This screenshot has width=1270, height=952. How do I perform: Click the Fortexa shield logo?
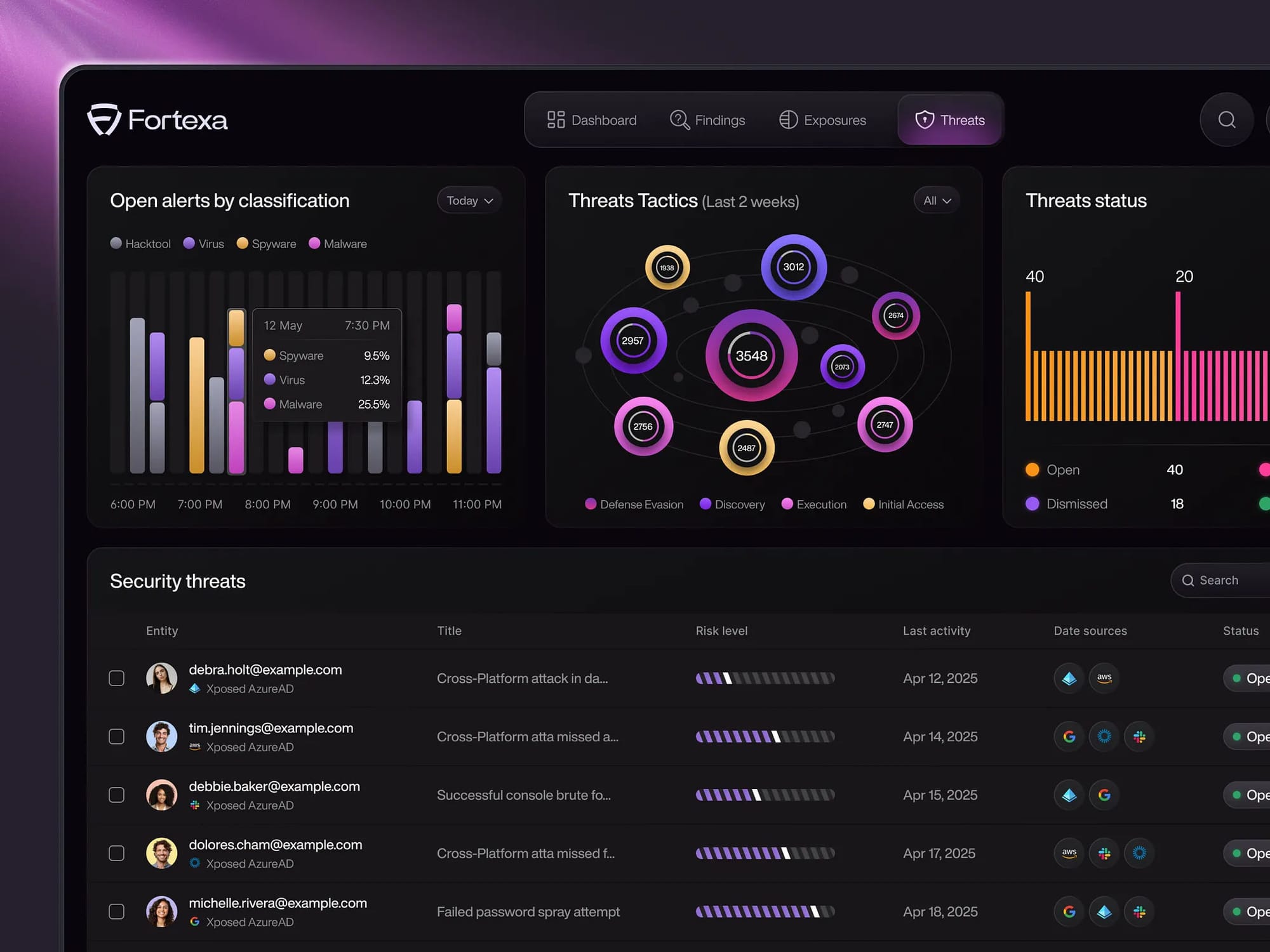(x=104, y=119)
